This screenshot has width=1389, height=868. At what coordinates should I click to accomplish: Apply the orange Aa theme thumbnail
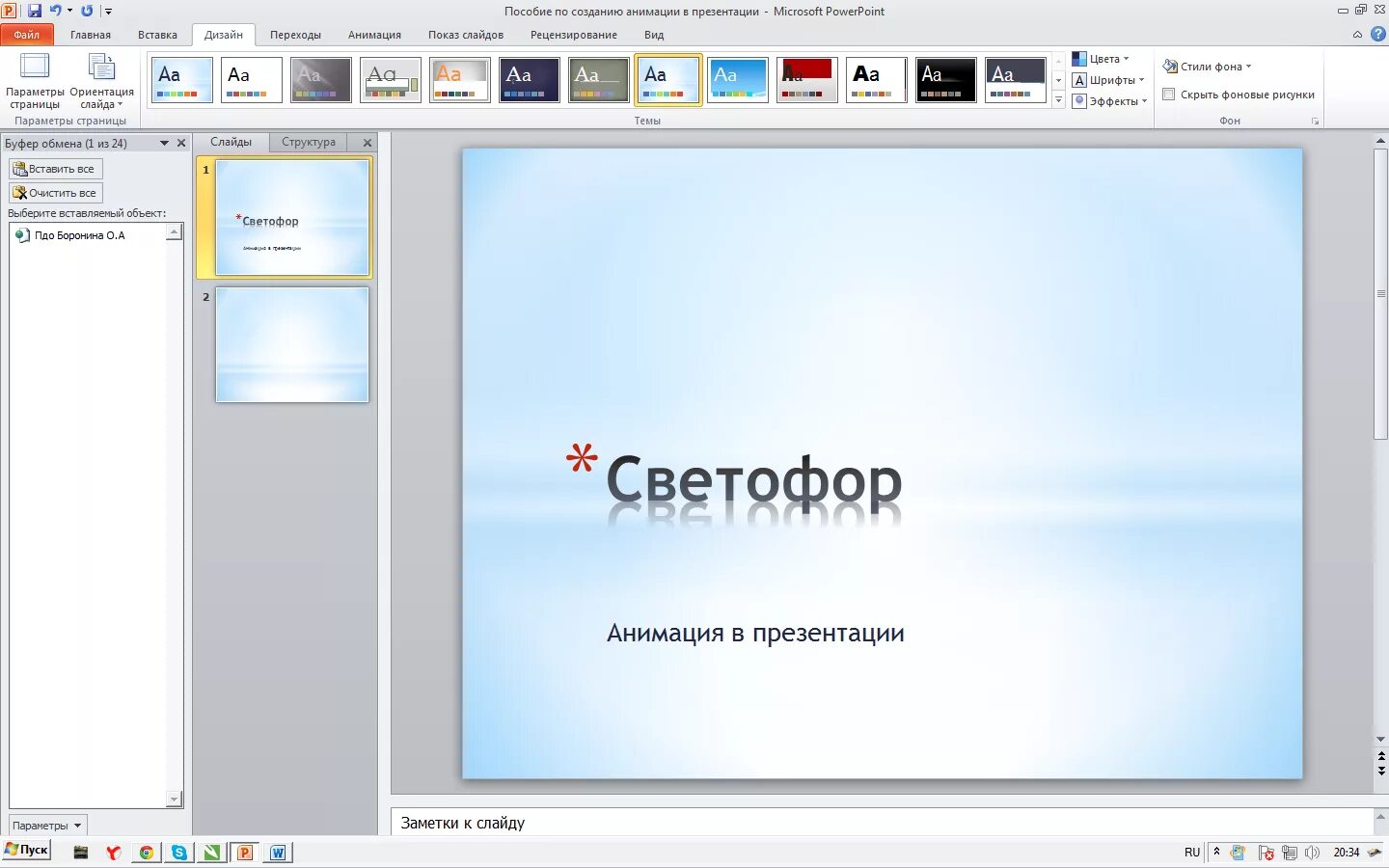tap(460, 80)
